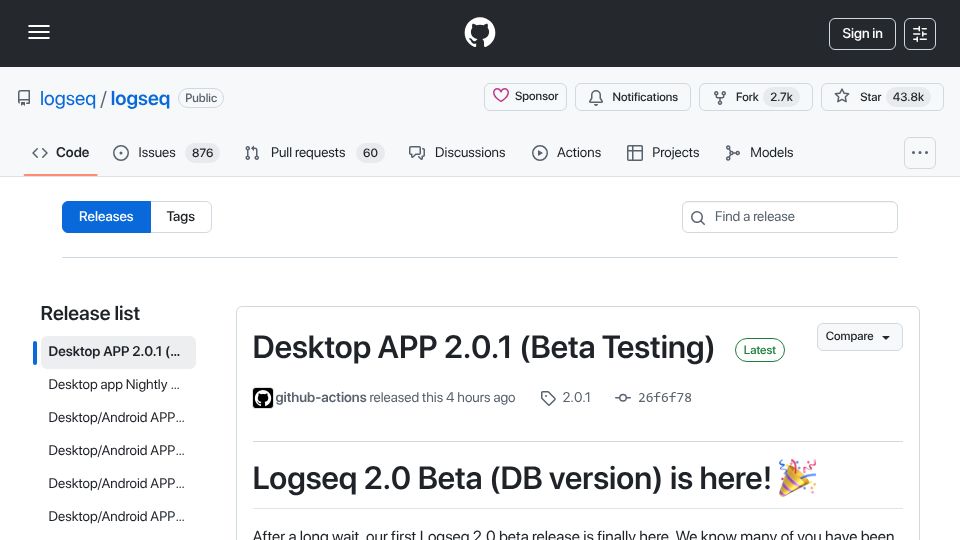Select Desktop app Nightly release item

[x=118, y=384]
